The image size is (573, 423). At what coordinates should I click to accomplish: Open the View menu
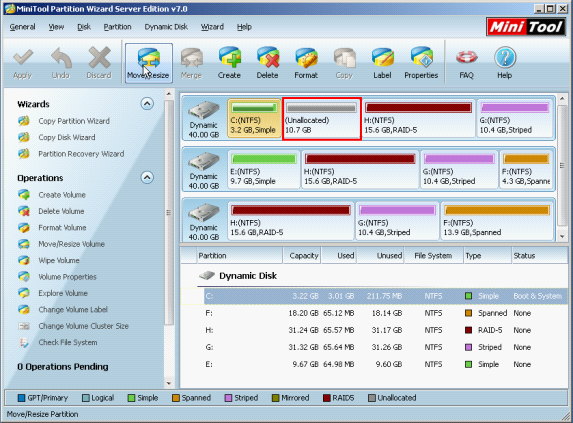56,27
